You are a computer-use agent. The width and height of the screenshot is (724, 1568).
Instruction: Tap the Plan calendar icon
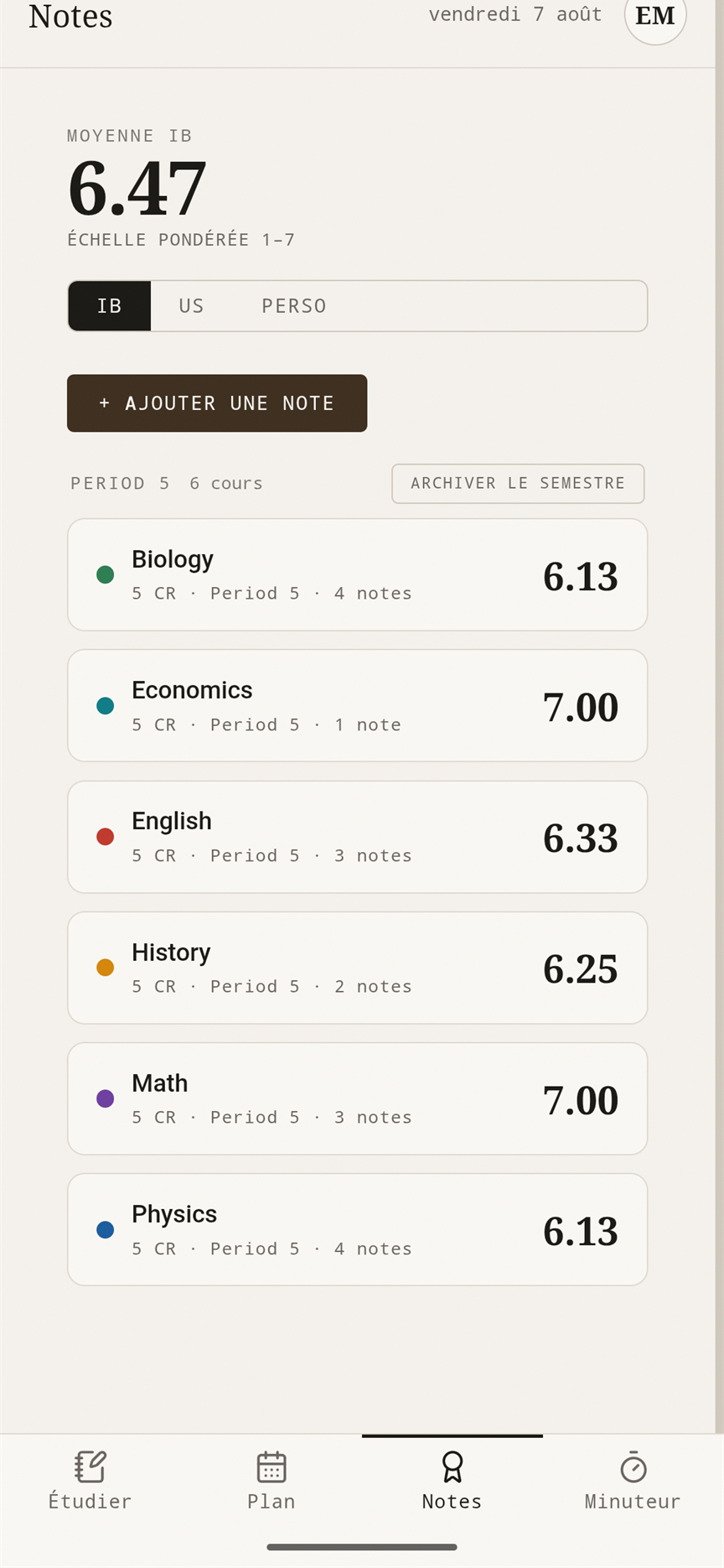coord(271,1467)
